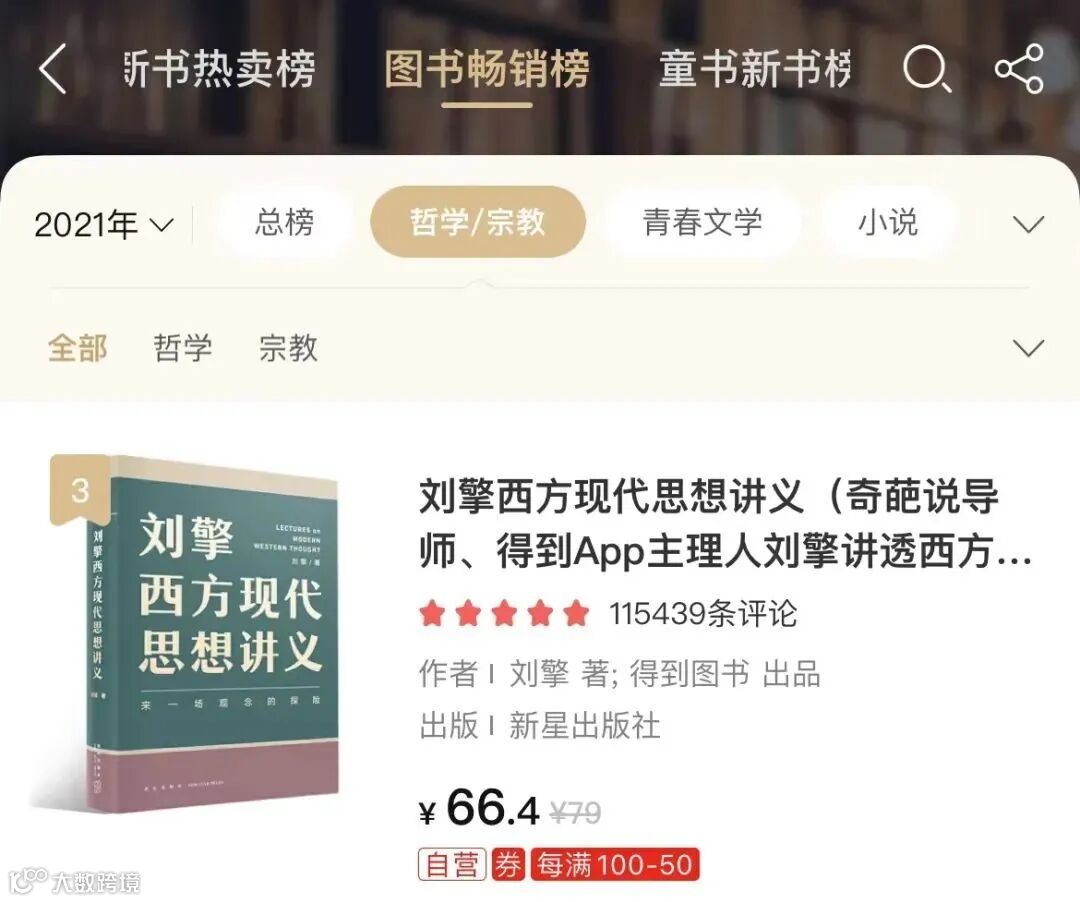Open the 2021年 year dropdown
This screenshot has width=1080, height=902.
104,224
